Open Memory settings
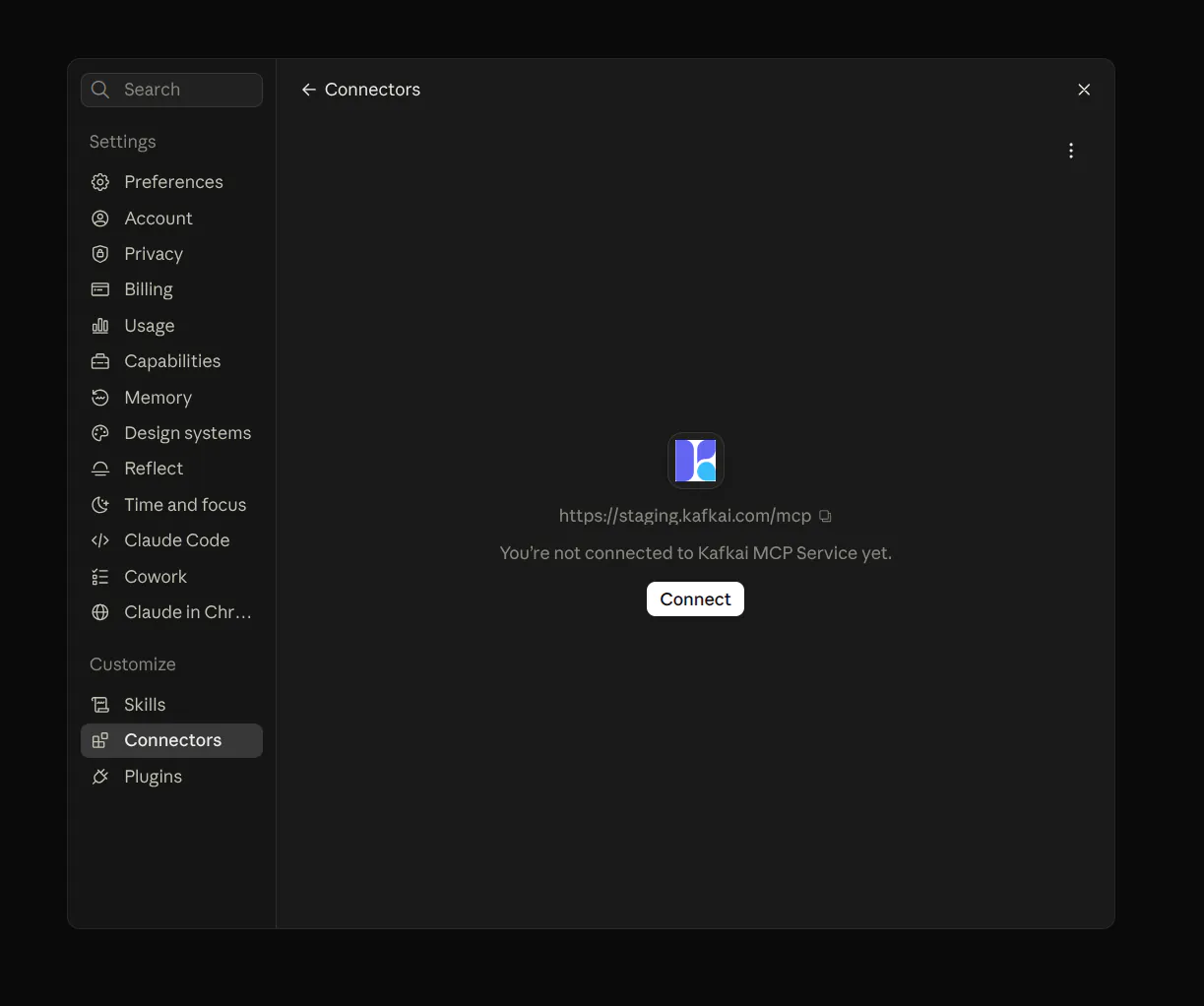This screenshot has height=1006, width=1204. [171, 398]
